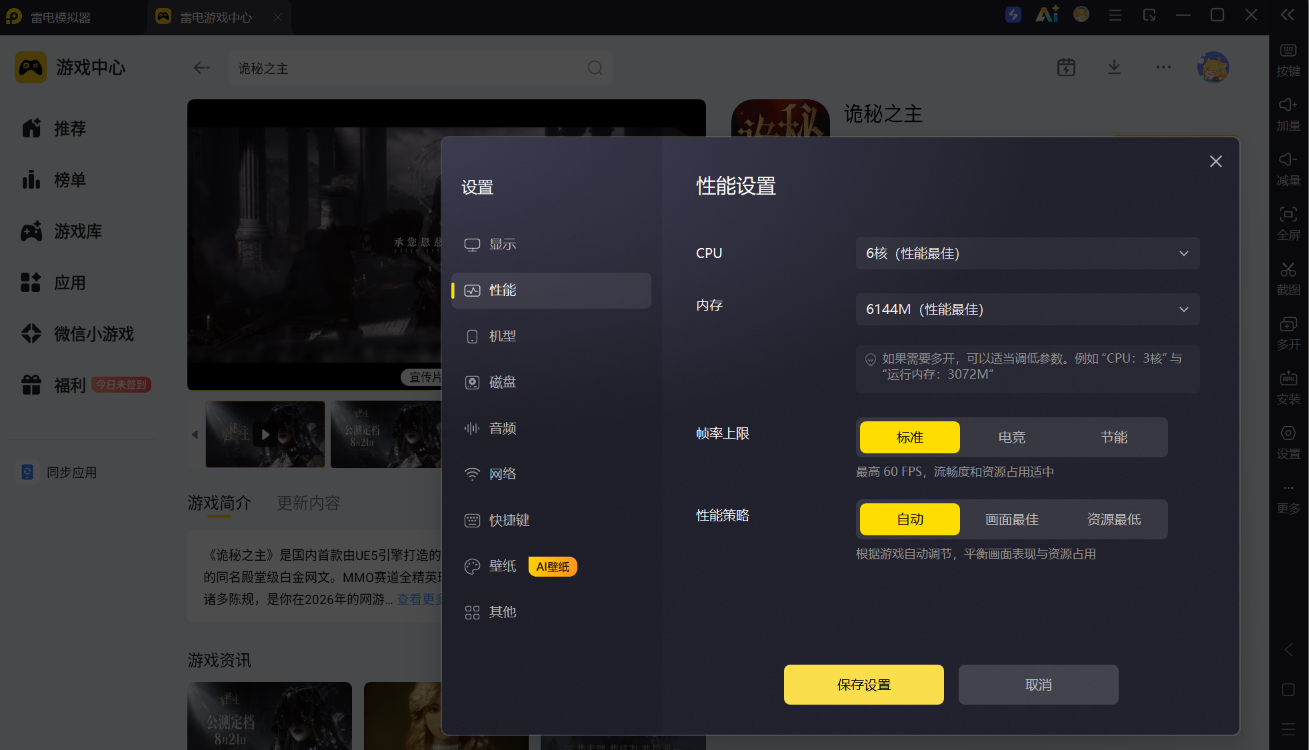Collapse the right toolbar with the double-chevron
Viewport: 1309px width, 750px height.
(x=1288, y=15)
